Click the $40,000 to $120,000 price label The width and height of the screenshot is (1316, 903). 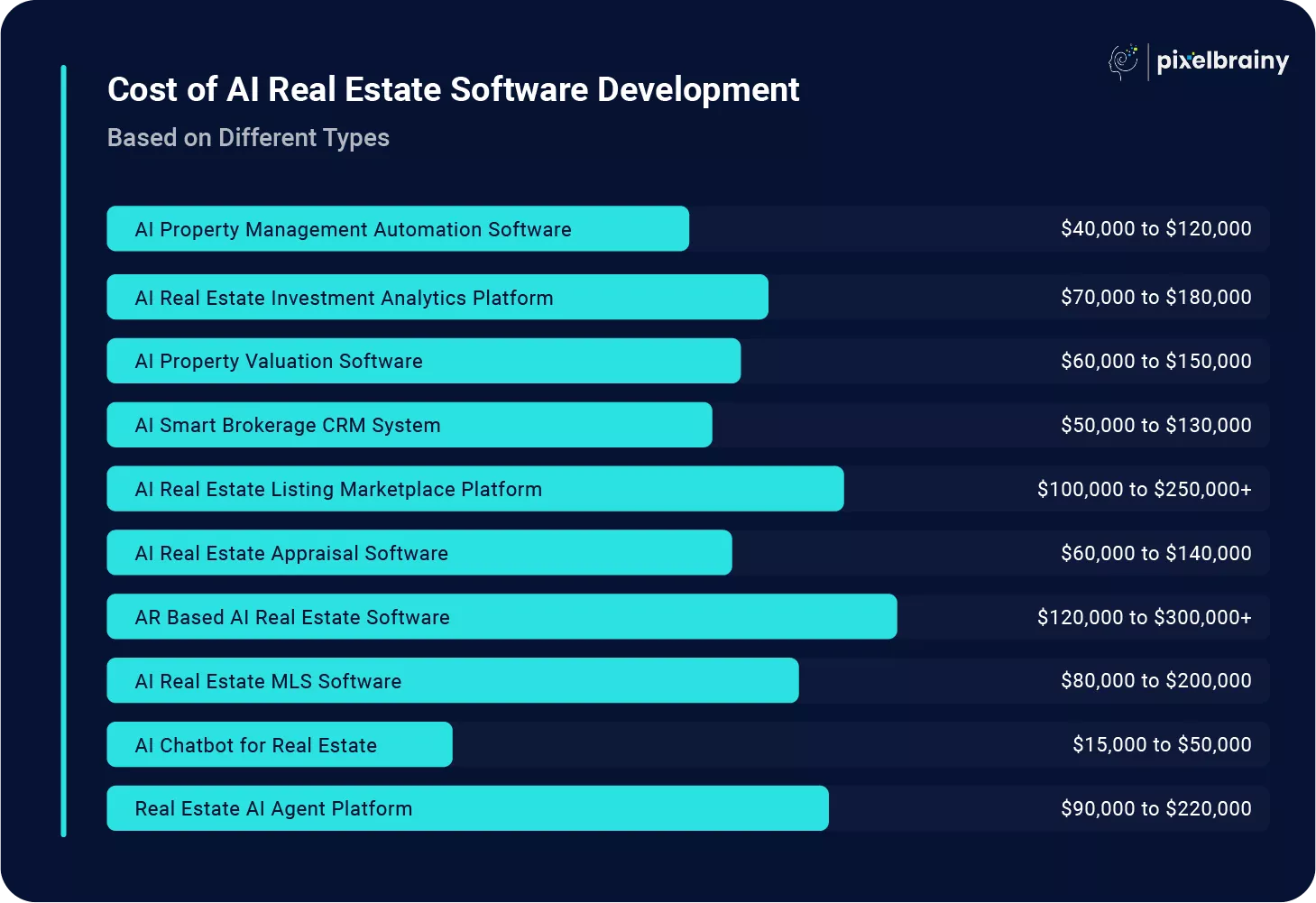click(1155, 229)
